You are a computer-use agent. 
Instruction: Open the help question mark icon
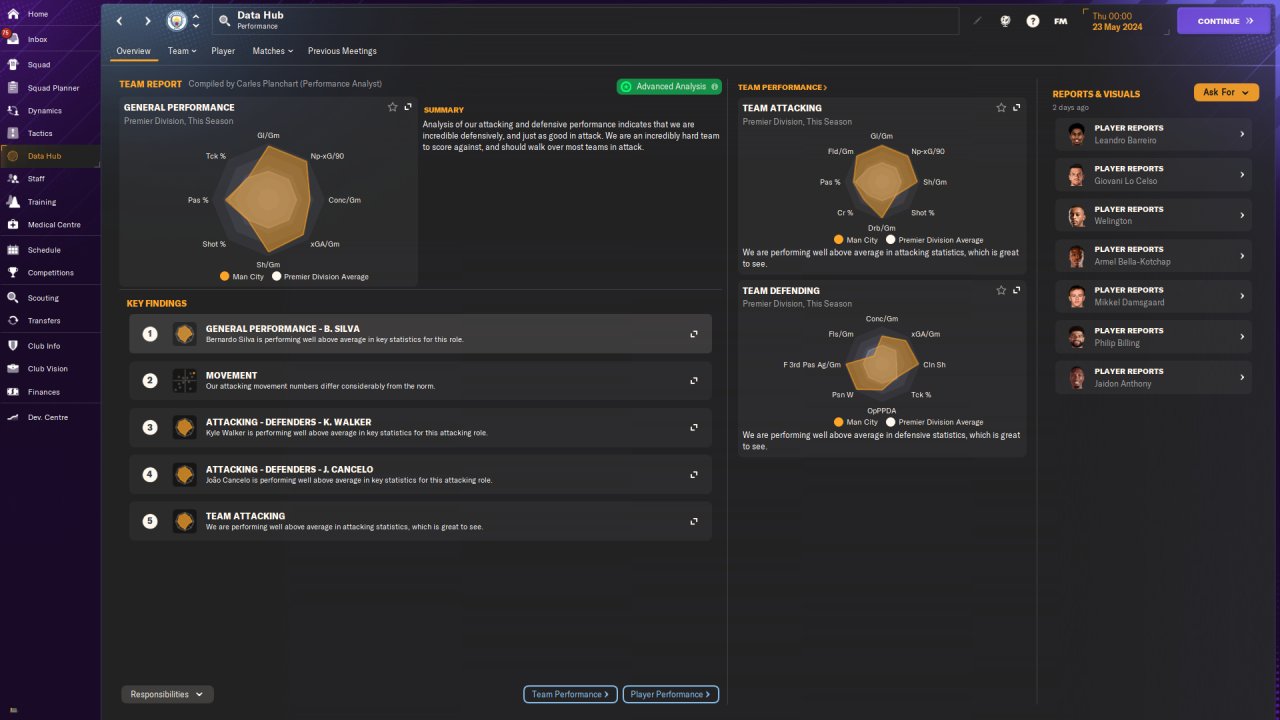pyautogui.click(x=1032, y=21)
